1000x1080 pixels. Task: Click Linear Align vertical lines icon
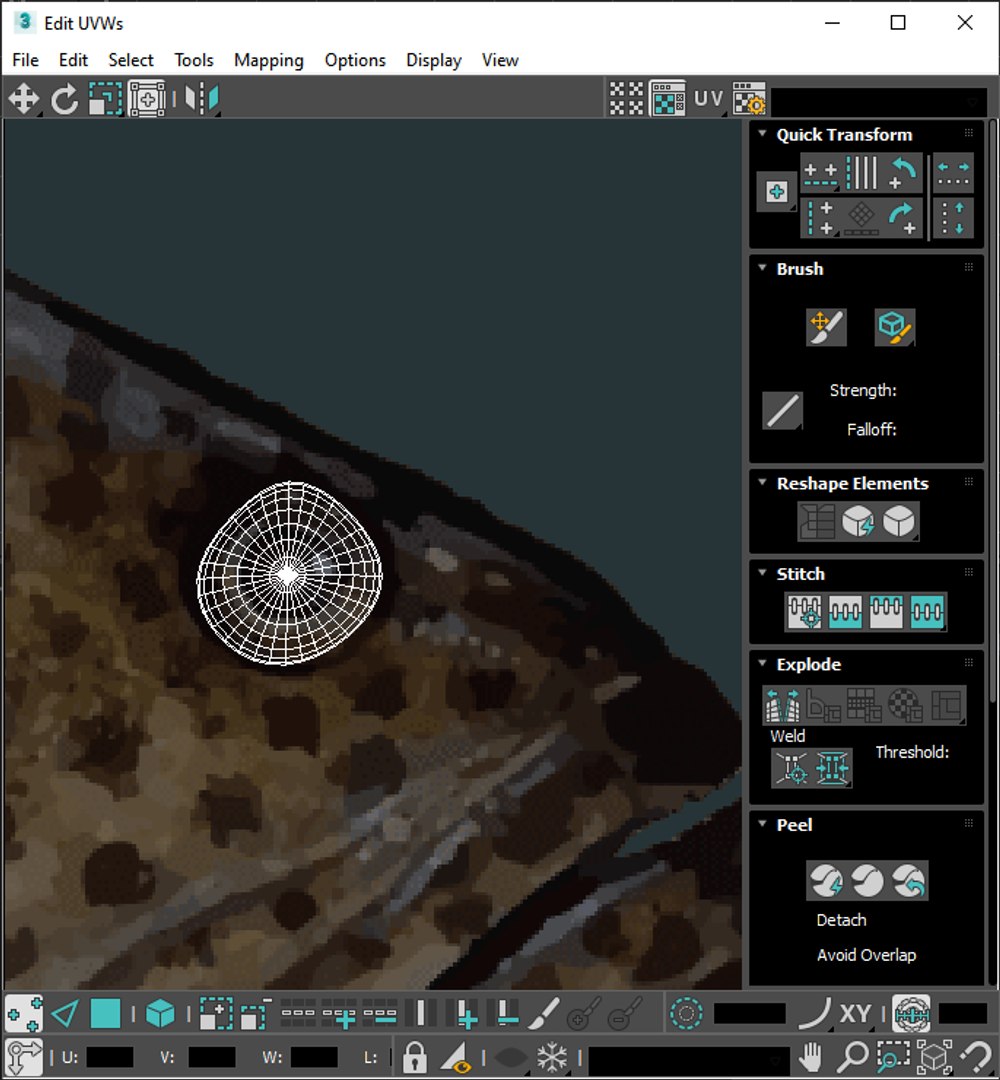click(861, 174)
